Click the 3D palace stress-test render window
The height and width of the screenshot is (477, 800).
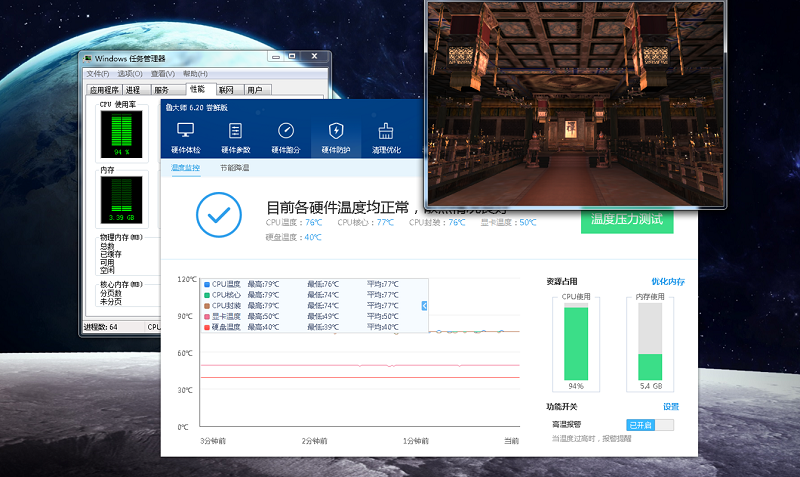coord(576,104)
